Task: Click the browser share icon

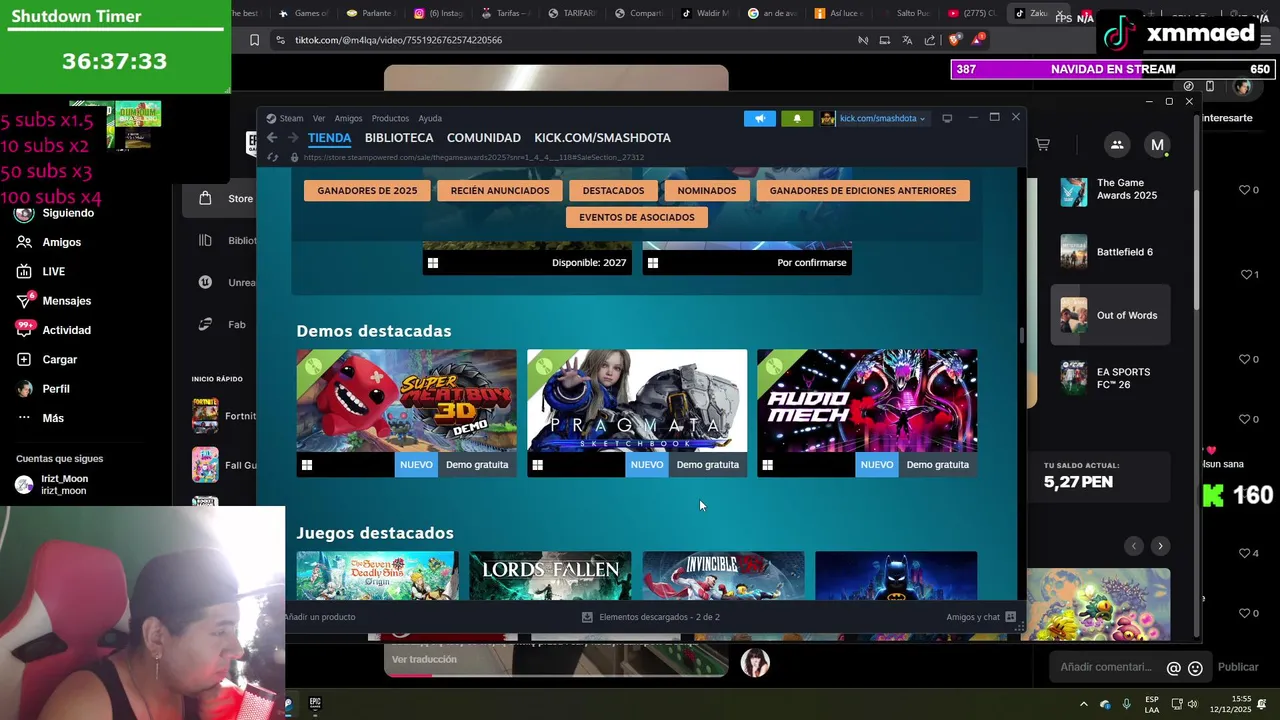Action: (x=930, y=40)
